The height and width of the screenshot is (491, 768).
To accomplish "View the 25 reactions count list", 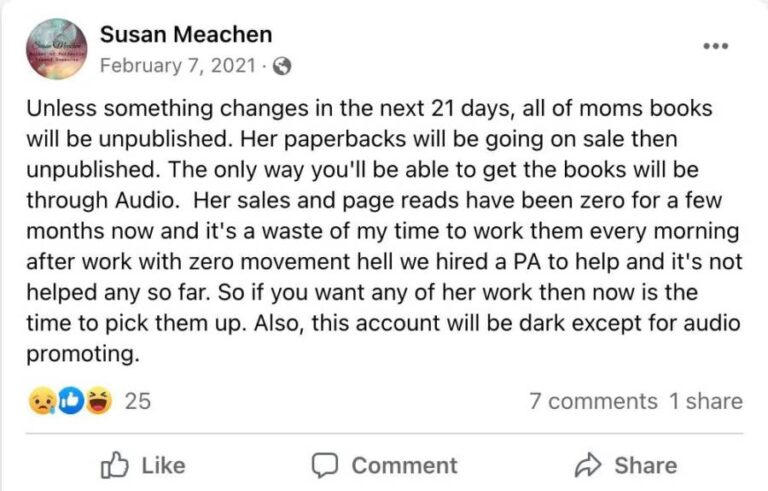I will coord(138,401).
